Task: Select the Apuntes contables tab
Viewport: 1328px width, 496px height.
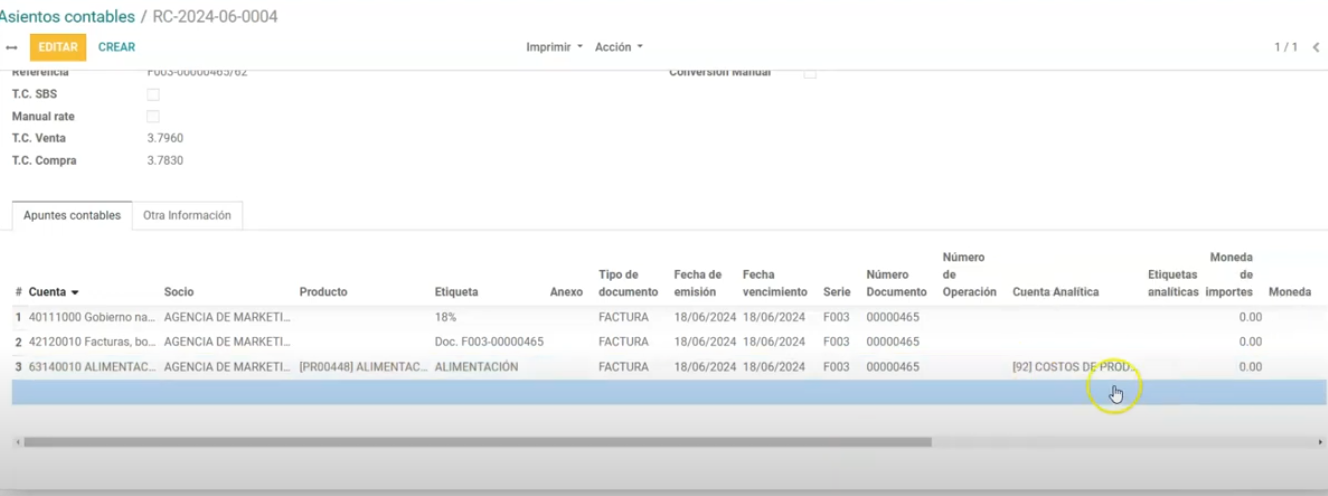Action: [x=72, y=216]
